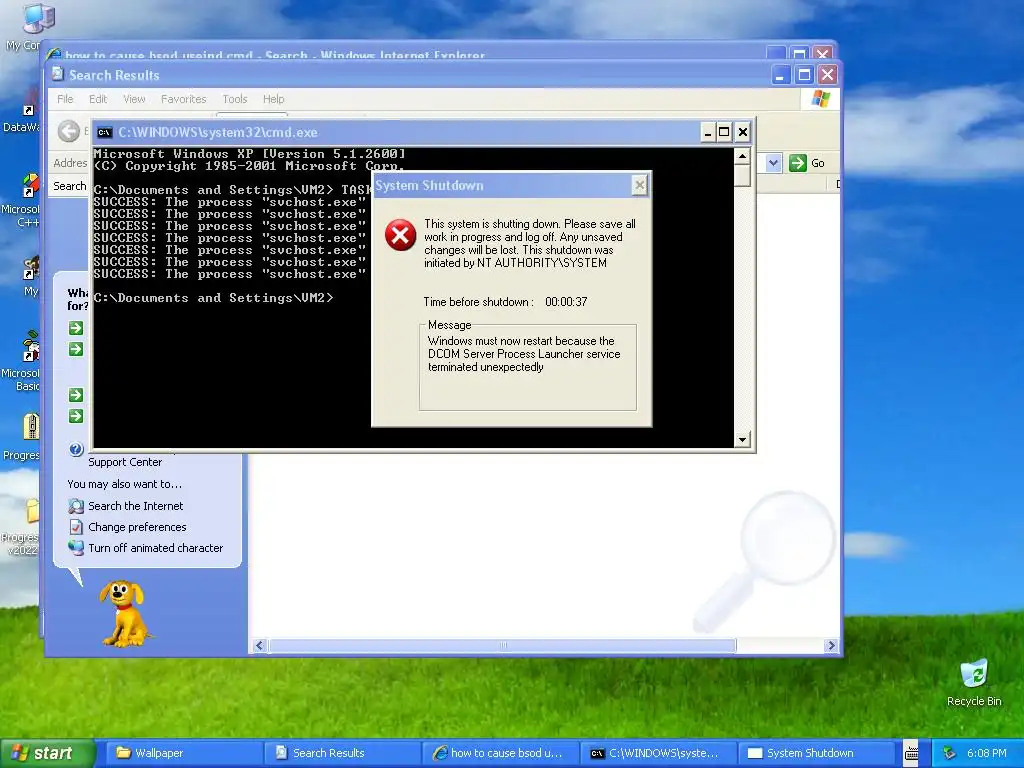Open the Recycle Bin on the desktop

974,683
